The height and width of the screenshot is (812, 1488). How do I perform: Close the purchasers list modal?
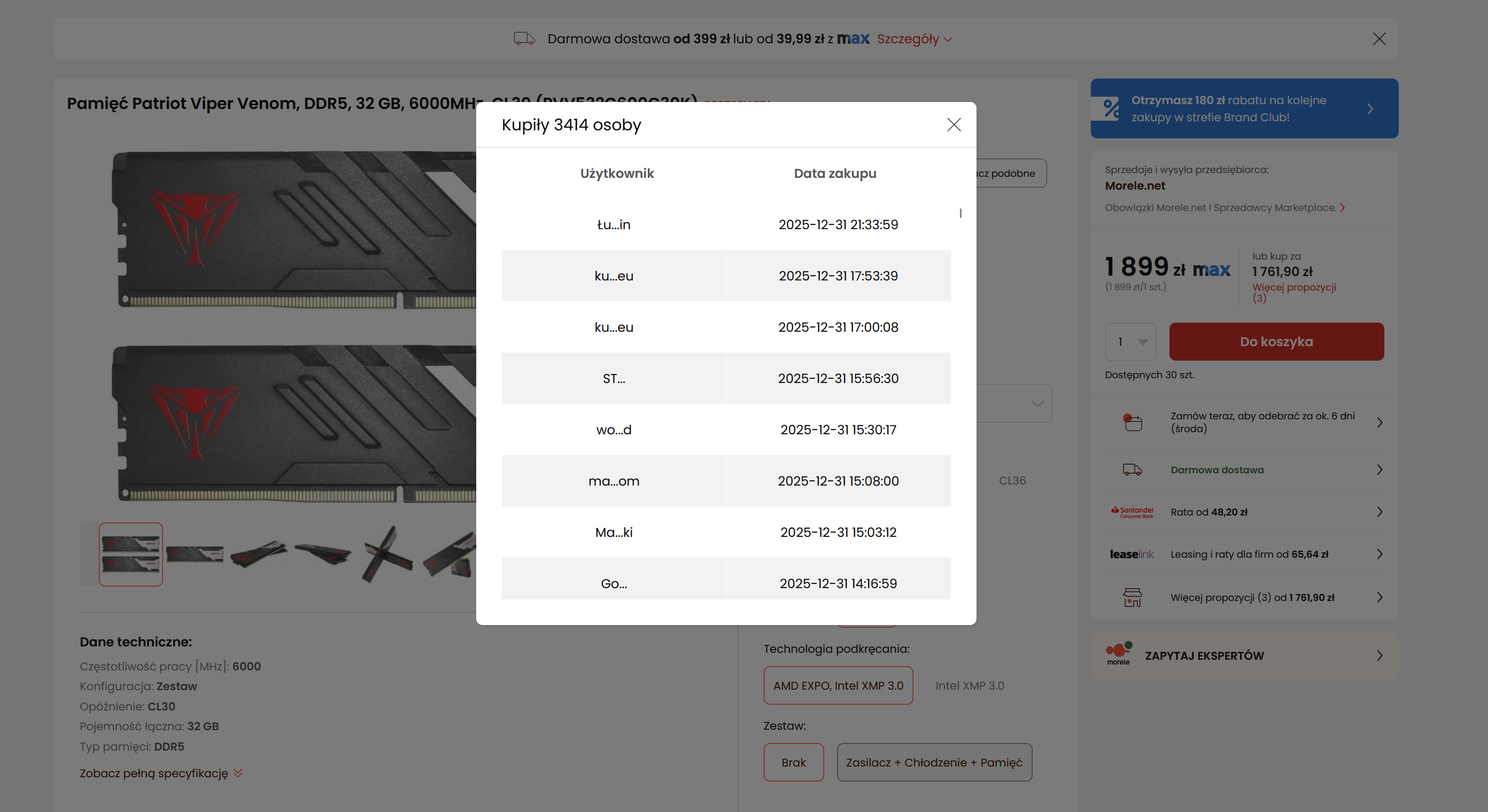[x=954, y=125]
